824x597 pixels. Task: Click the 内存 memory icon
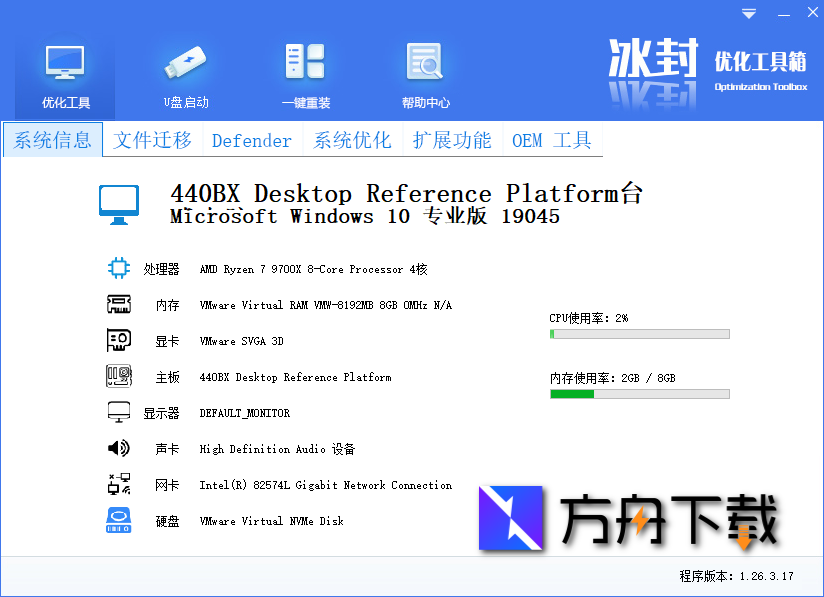119,304
